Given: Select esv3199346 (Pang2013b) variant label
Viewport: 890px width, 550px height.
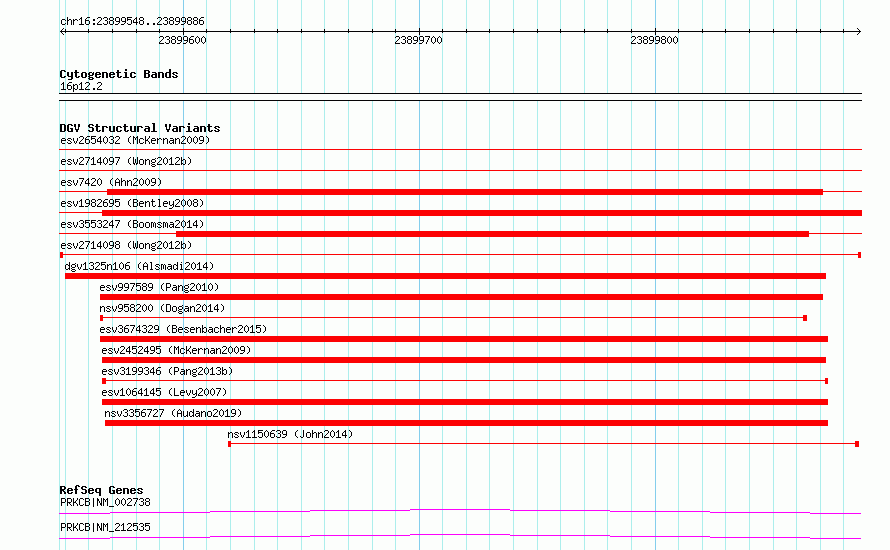Looking at the screenshot, I should pyautogui.click(x=167, y=371).
